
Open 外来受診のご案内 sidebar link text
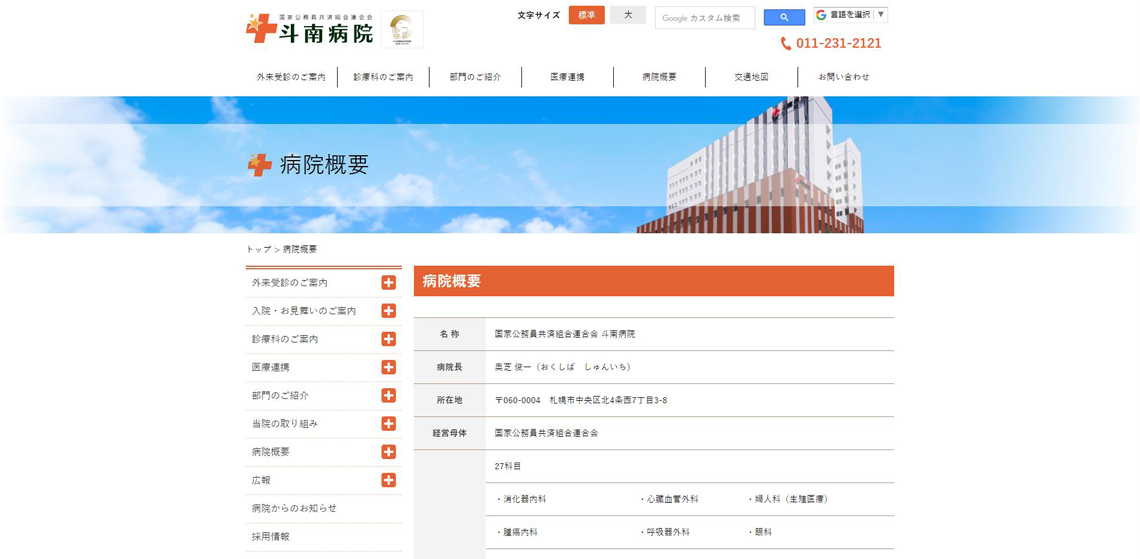[x=289, y=283]
